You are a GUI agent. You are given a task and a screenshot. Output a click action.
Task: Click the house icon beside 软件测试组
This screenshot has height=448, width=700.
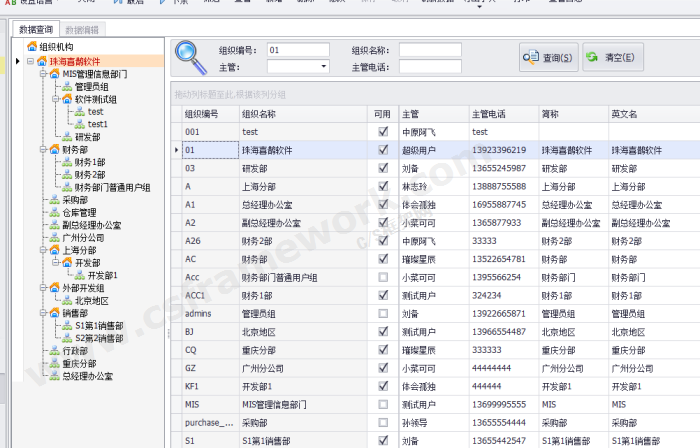[67, 100]
